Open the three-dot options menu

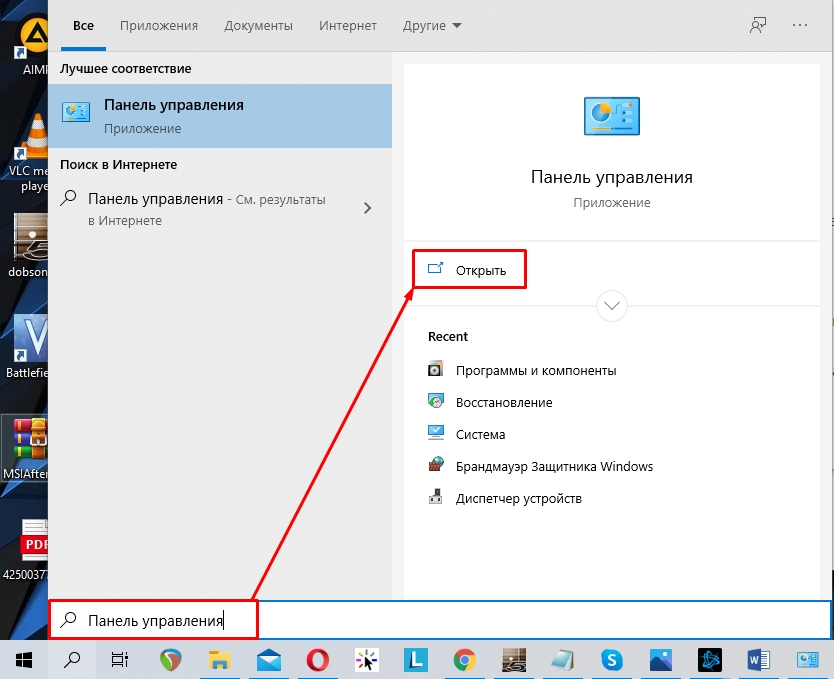pyautogui.click(x=800, y=25)
